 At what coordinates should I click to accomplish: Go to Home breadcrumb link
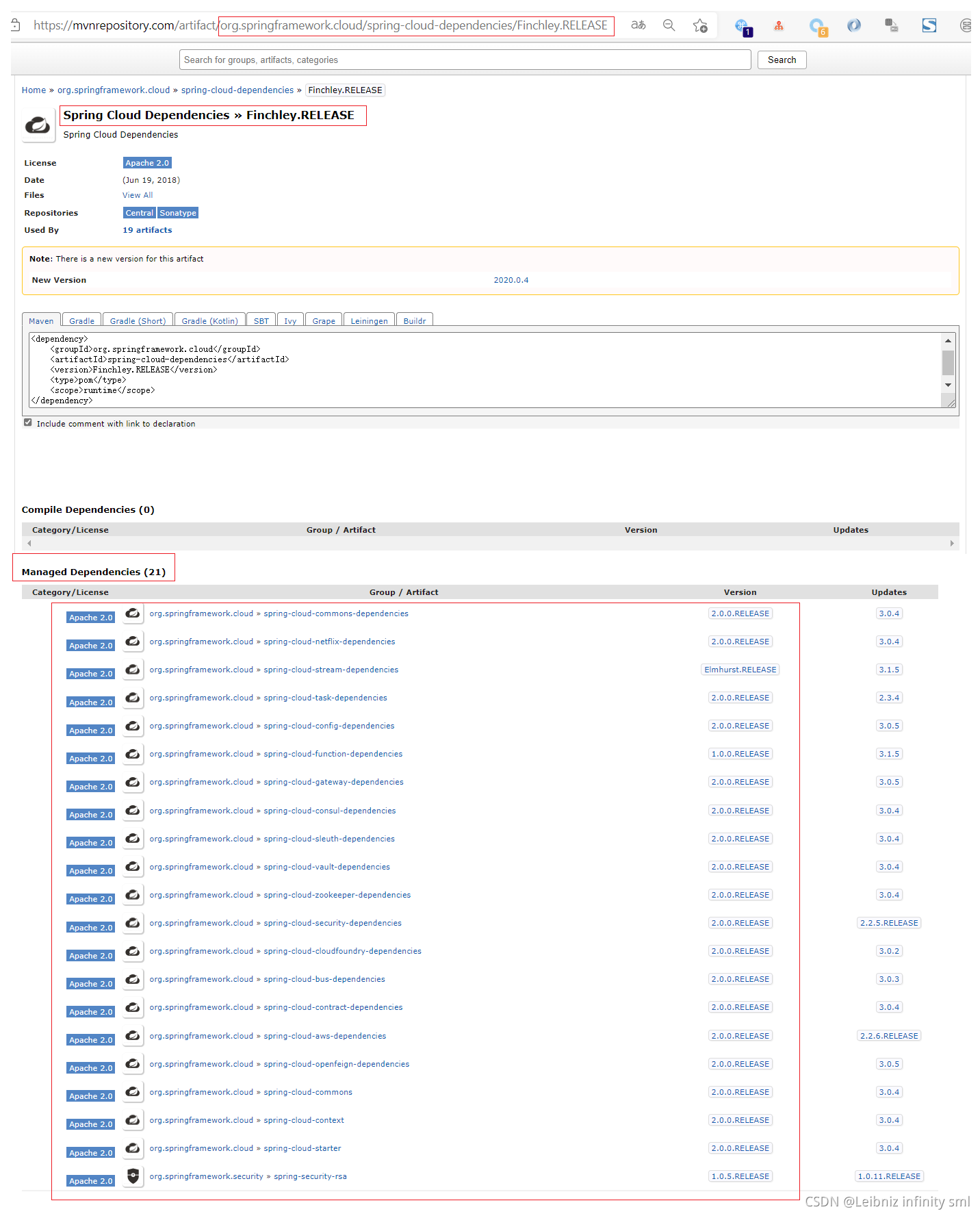pyautogui.click(x=34, y=90)
